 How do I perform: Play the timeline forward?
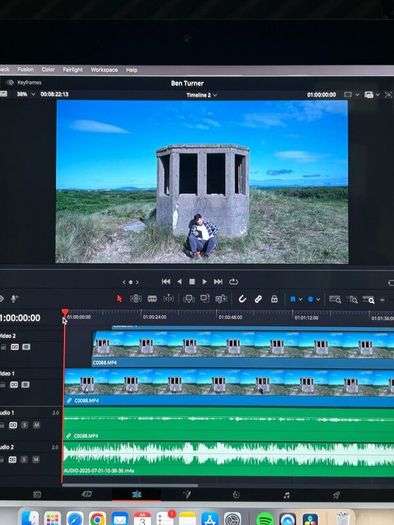(x=204, y=282)
